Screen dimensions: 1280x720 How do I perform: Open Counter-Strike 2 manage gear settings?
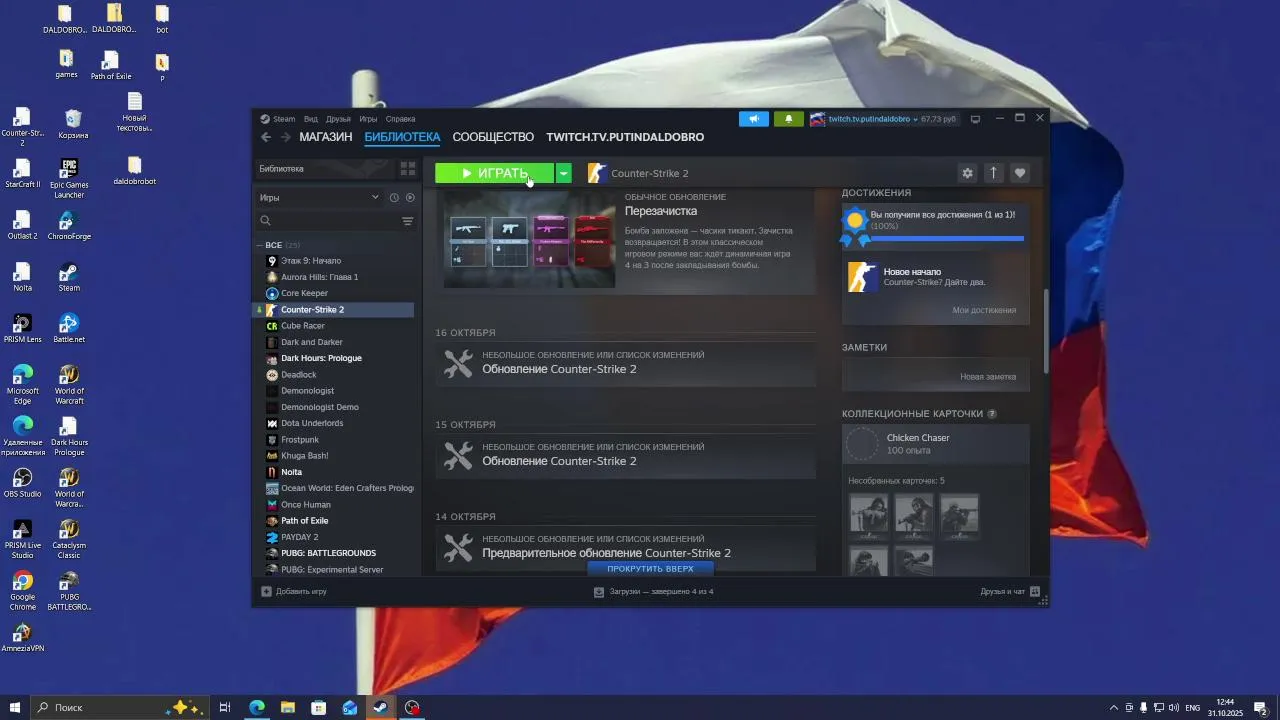tap(967, 173)
